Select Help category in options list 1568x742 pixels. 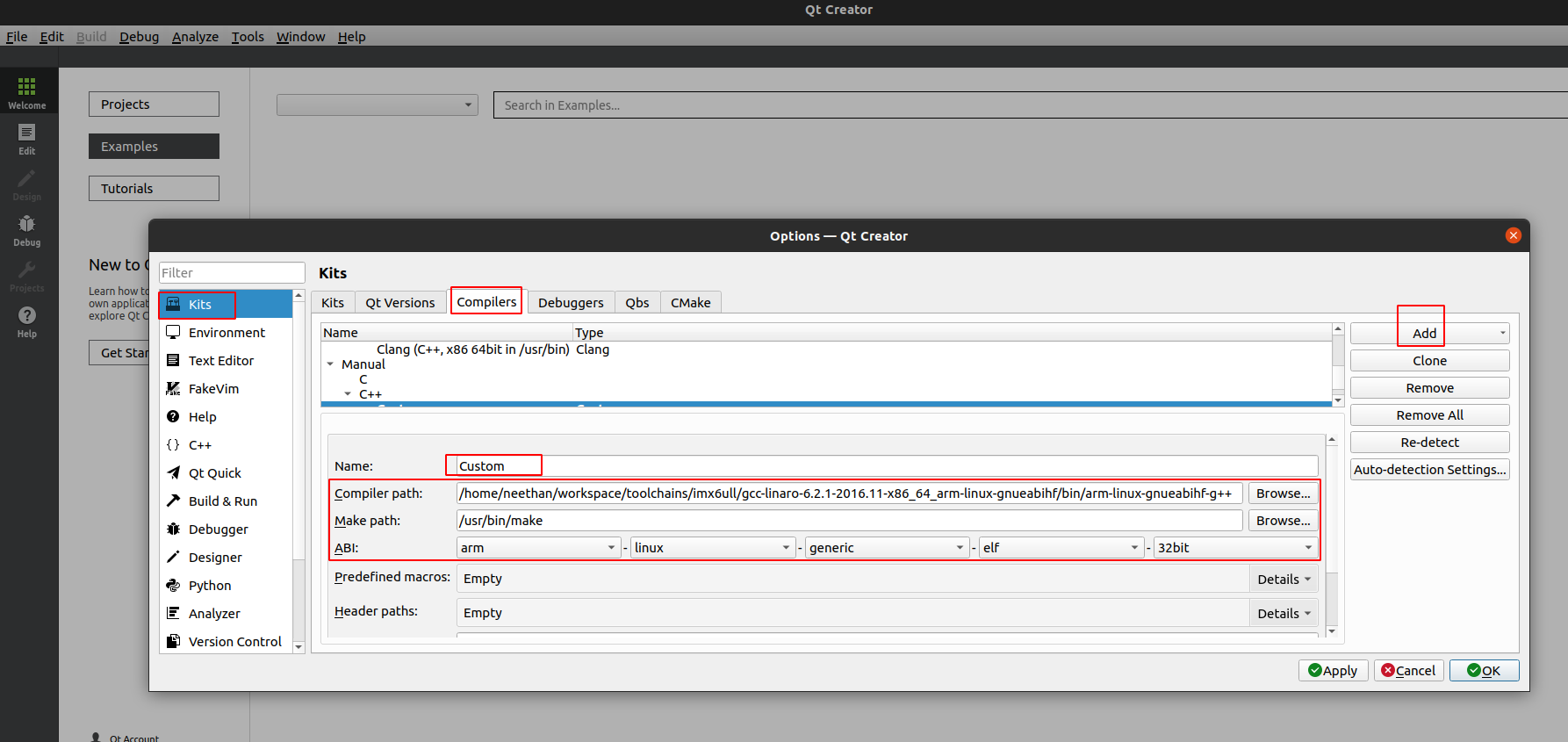[226, 416]
